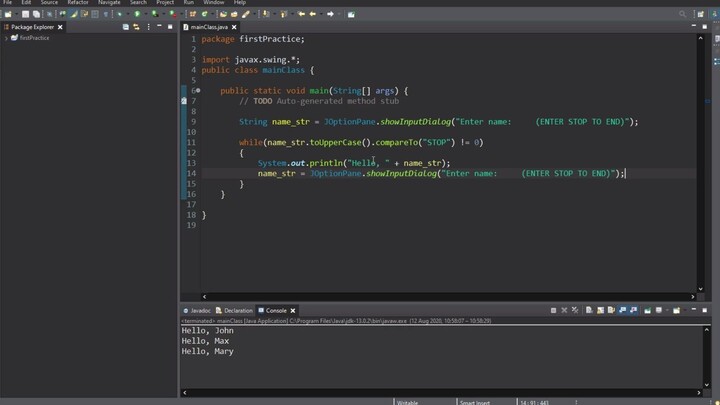Click the Debug bug icon

pos(119,14)
